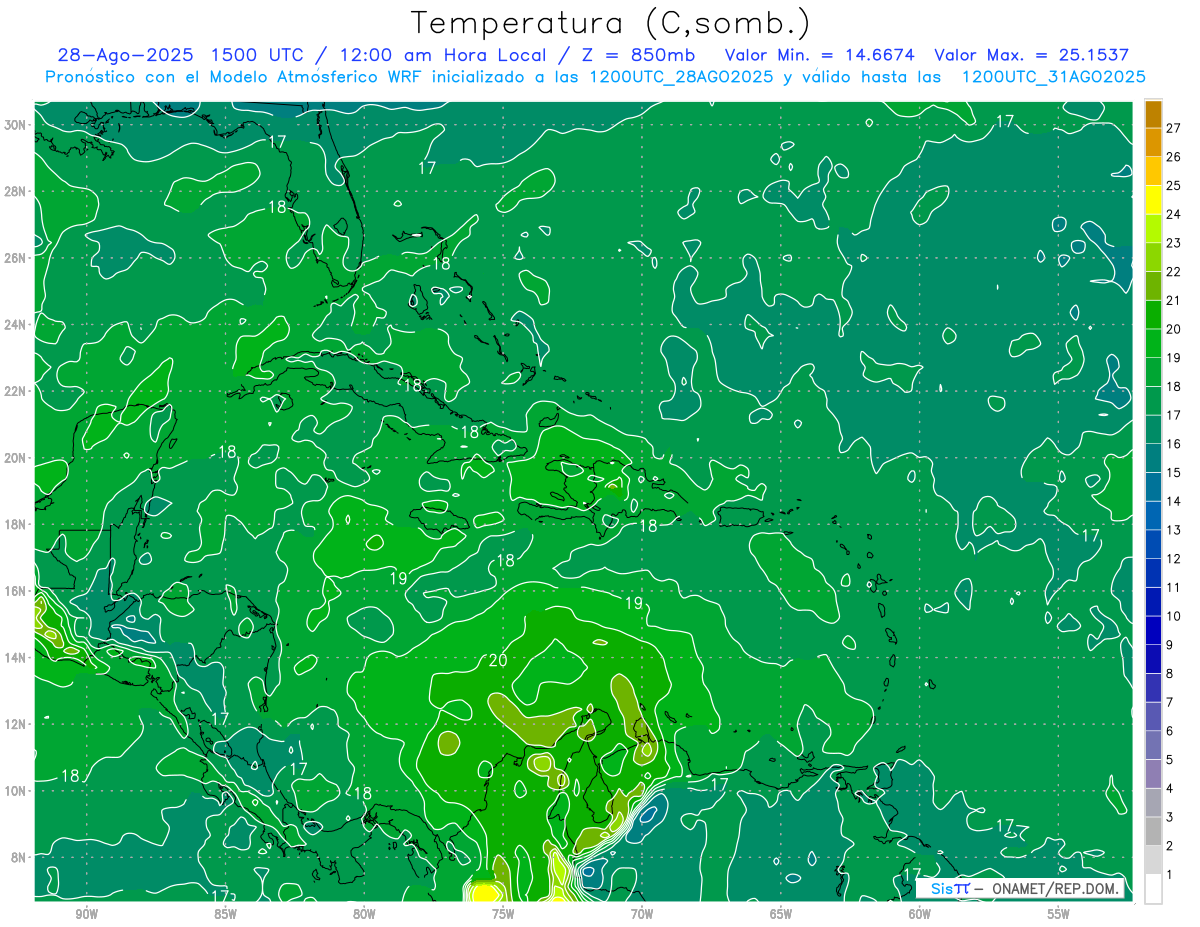Click the "18N" latitude axis label

click(x=15, y=524)
